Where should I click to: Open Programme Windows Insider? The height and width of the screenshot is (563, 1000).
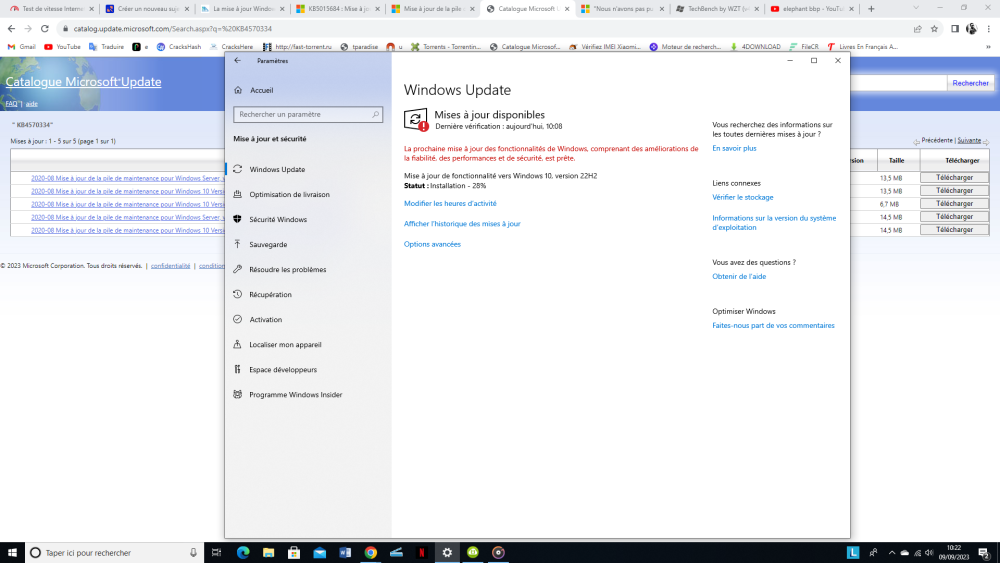point(295,395)
